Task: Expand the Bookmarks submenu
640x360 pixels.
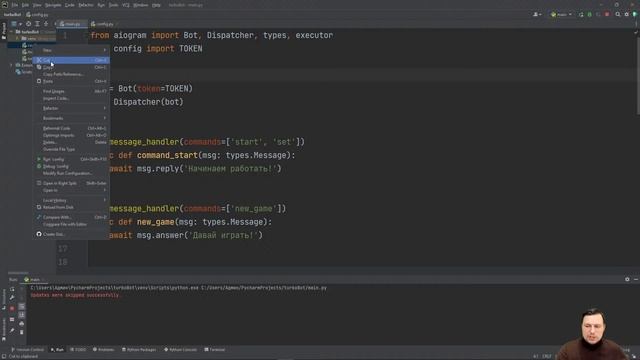Action: 71,118
